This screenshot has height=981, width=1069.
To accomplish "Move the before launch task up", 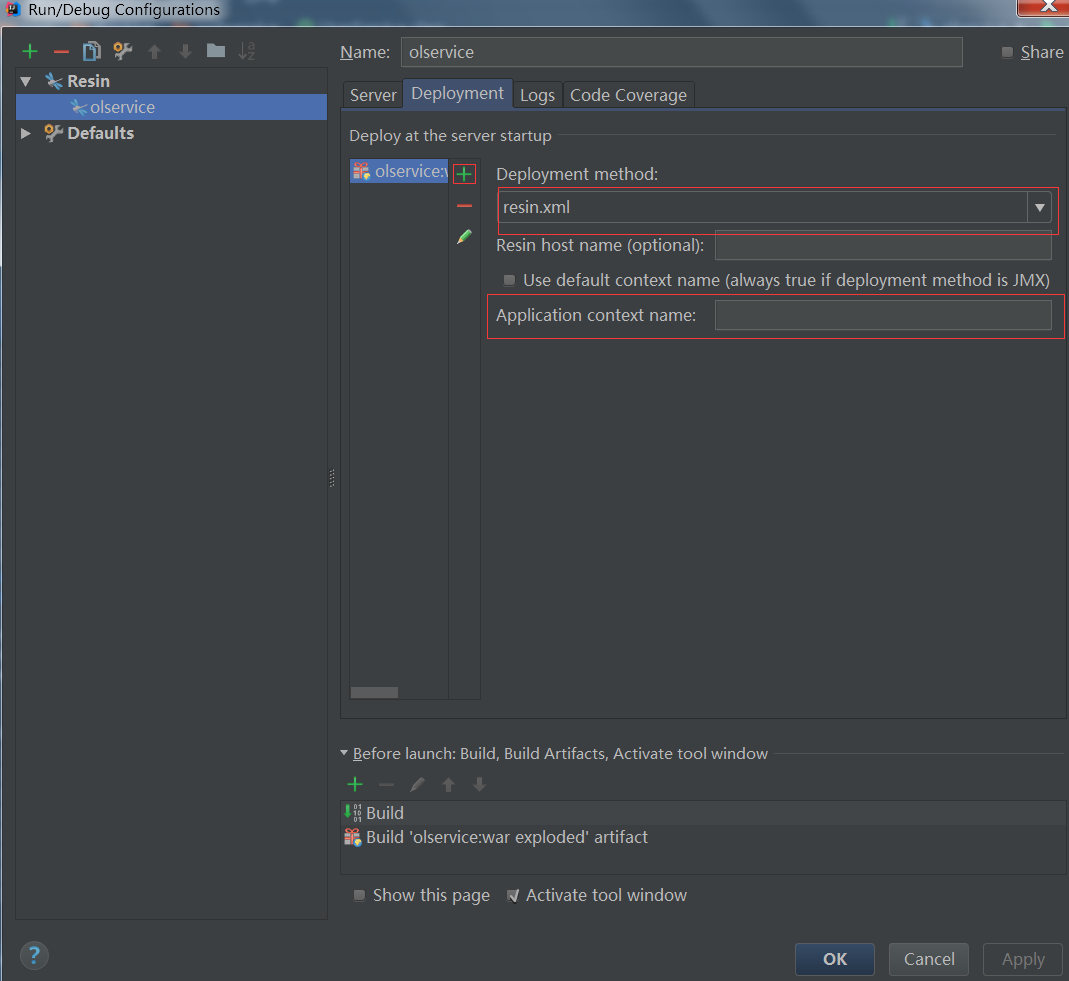I will [x=449, y=785].
